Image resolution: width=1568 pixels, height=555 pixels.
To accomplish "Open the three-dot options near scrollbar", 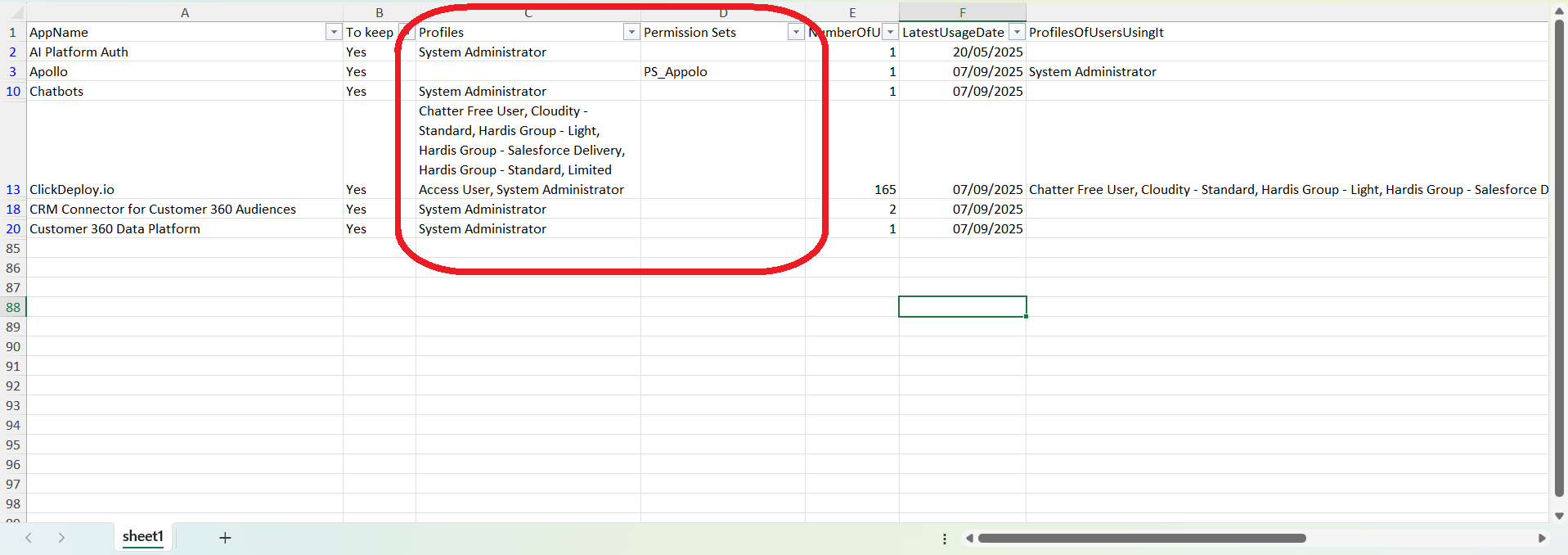I will tap(945, 539).
